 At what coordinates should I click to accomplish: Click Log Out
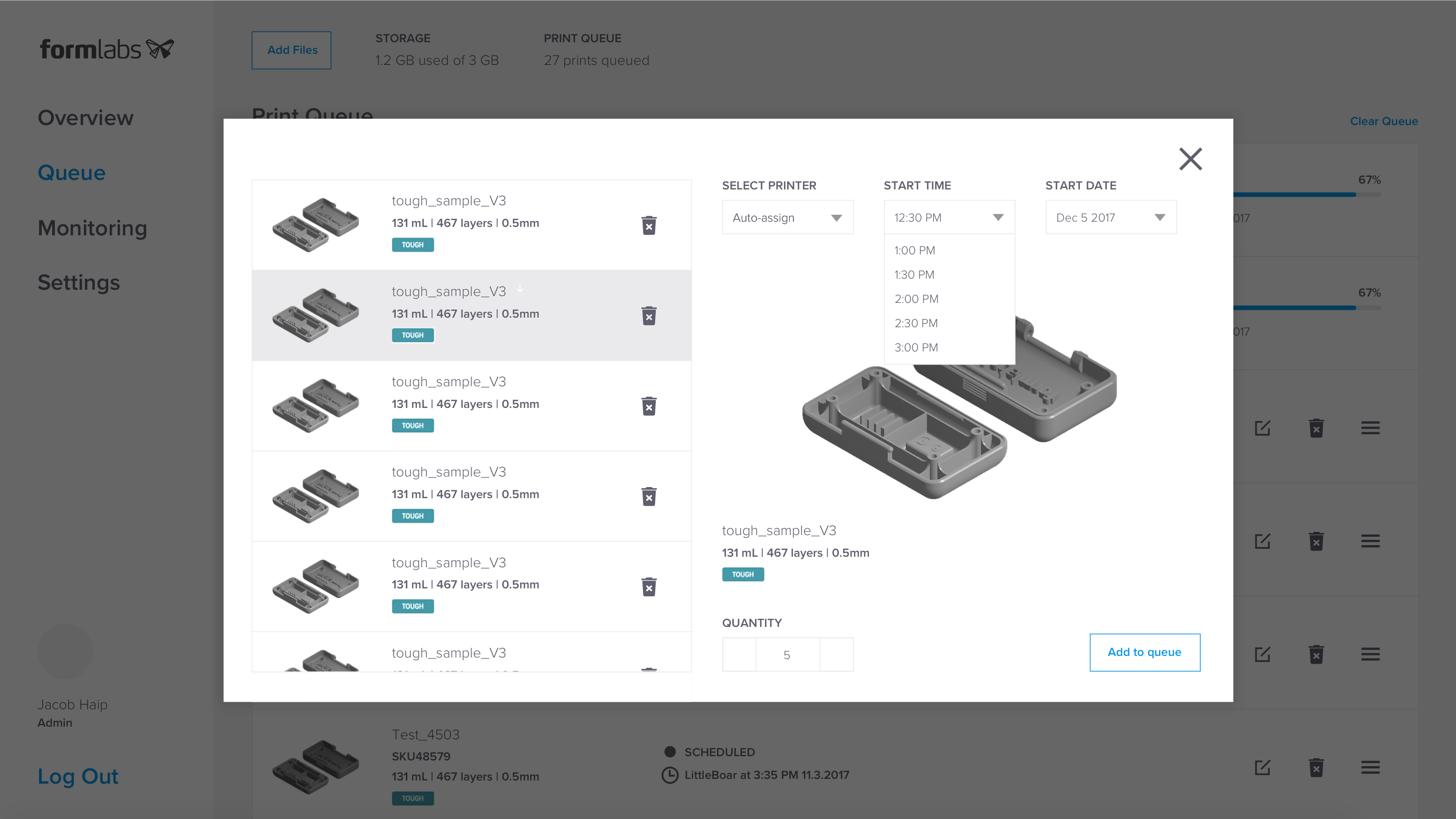[78, 776]
